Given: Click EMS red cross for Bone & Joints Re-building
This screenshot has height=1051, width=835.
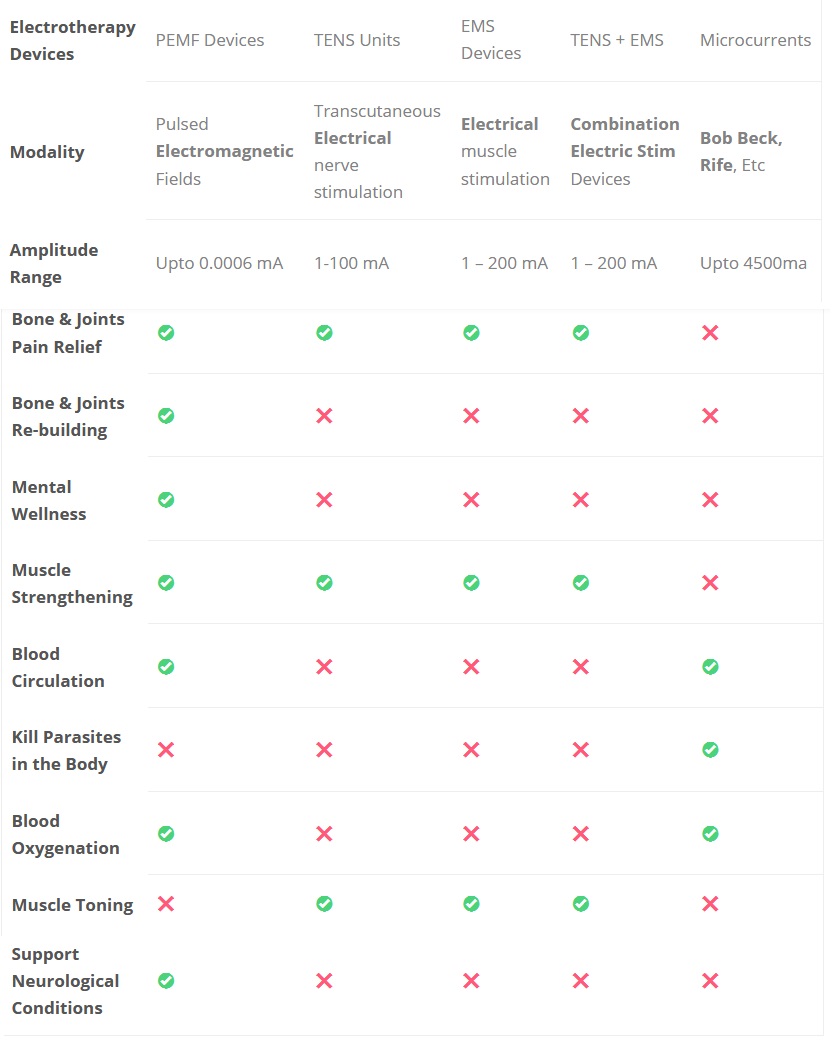Looking at the screenshot, I should point(471,416).
